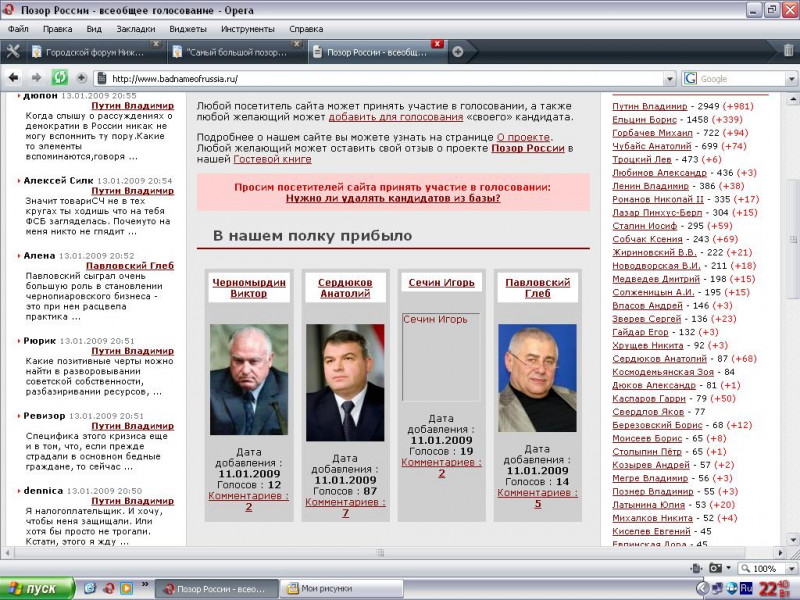
Task: Switch to the "Самый большой позор" tab
Action: 237,52
